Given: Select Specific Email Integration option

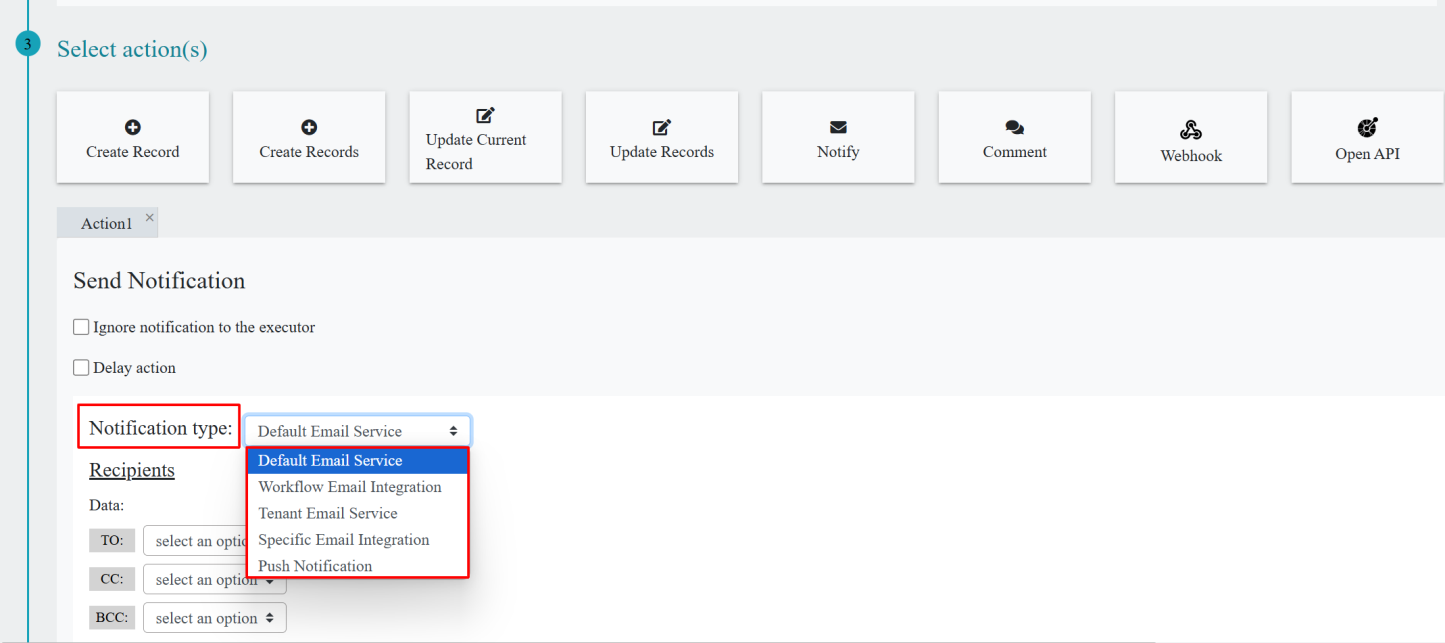Looking at the screenshot, I should (x=358, y=540).
